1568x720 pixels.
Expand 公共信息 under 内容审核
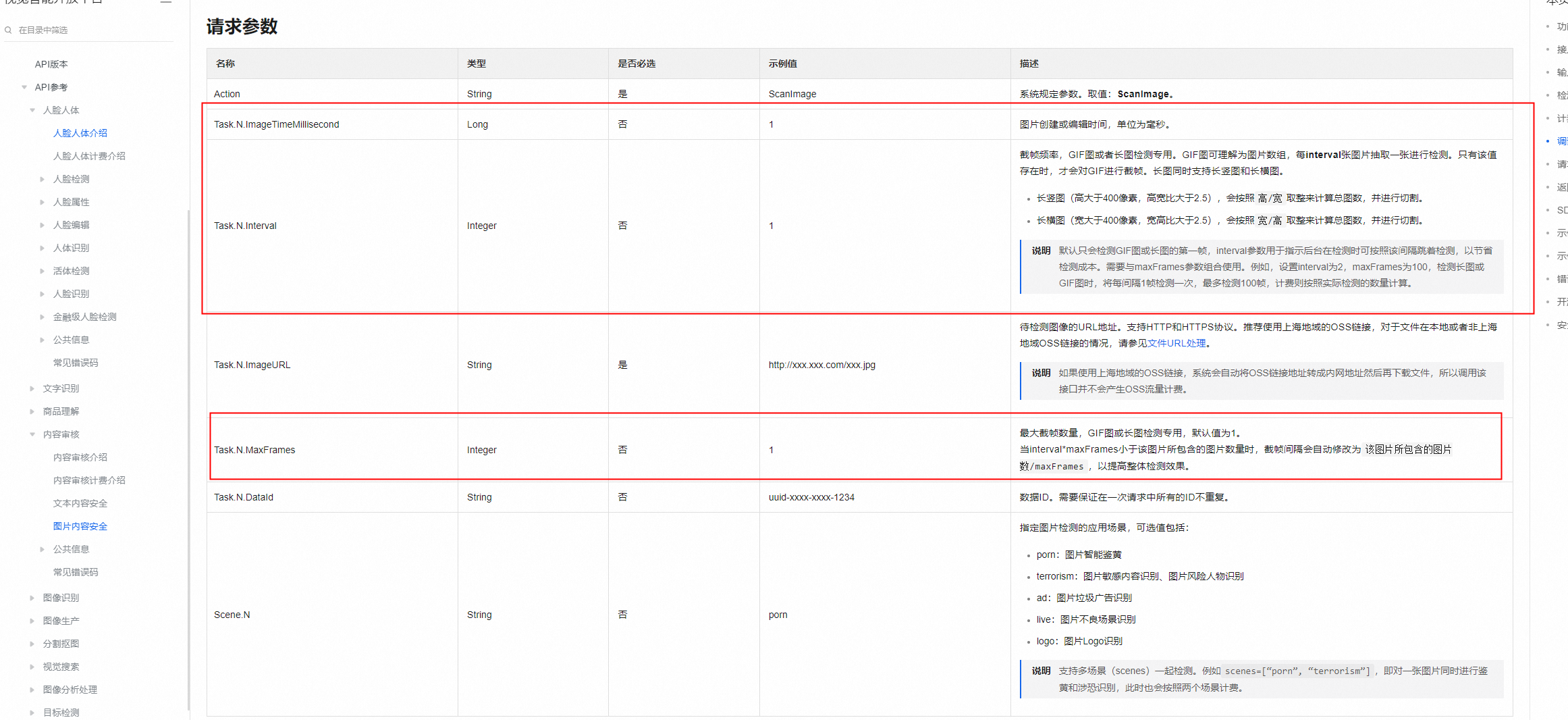click(x=42, y=549)
